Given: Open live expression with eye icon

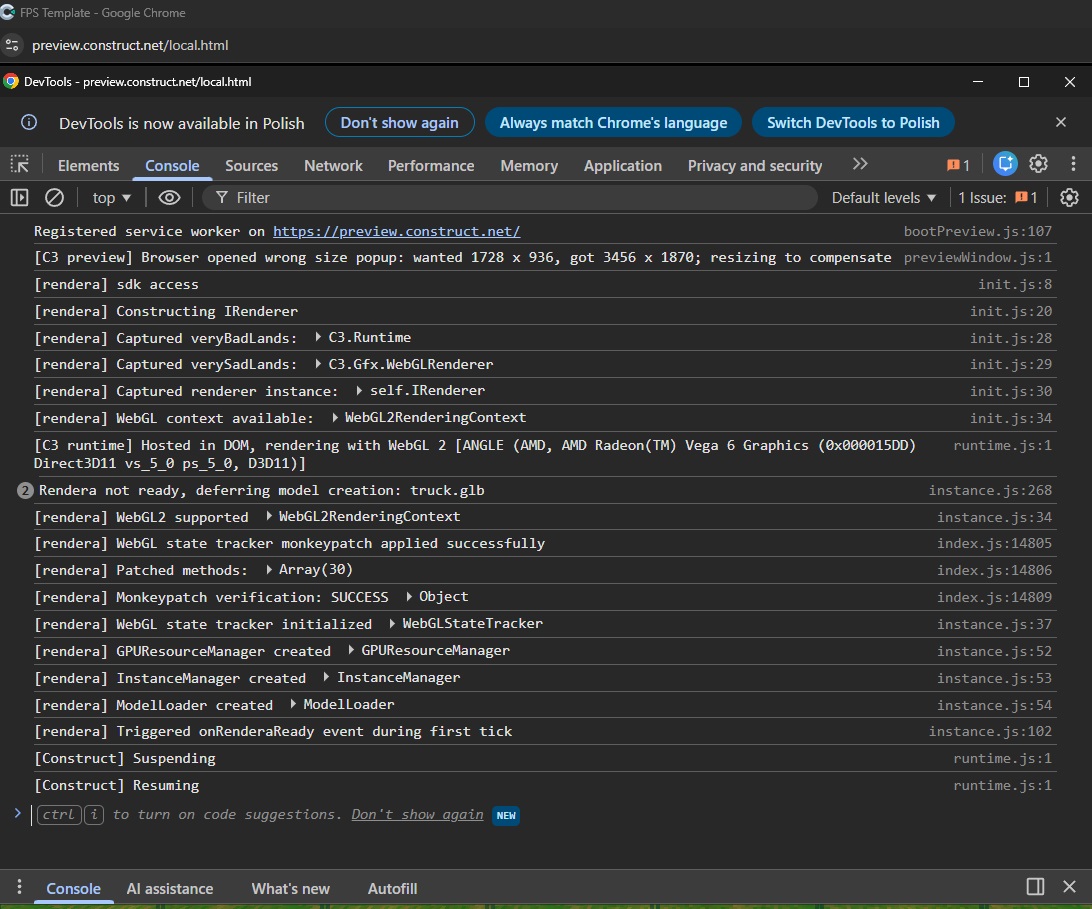Looking at the screenshot, I should [x=169, y=198].
